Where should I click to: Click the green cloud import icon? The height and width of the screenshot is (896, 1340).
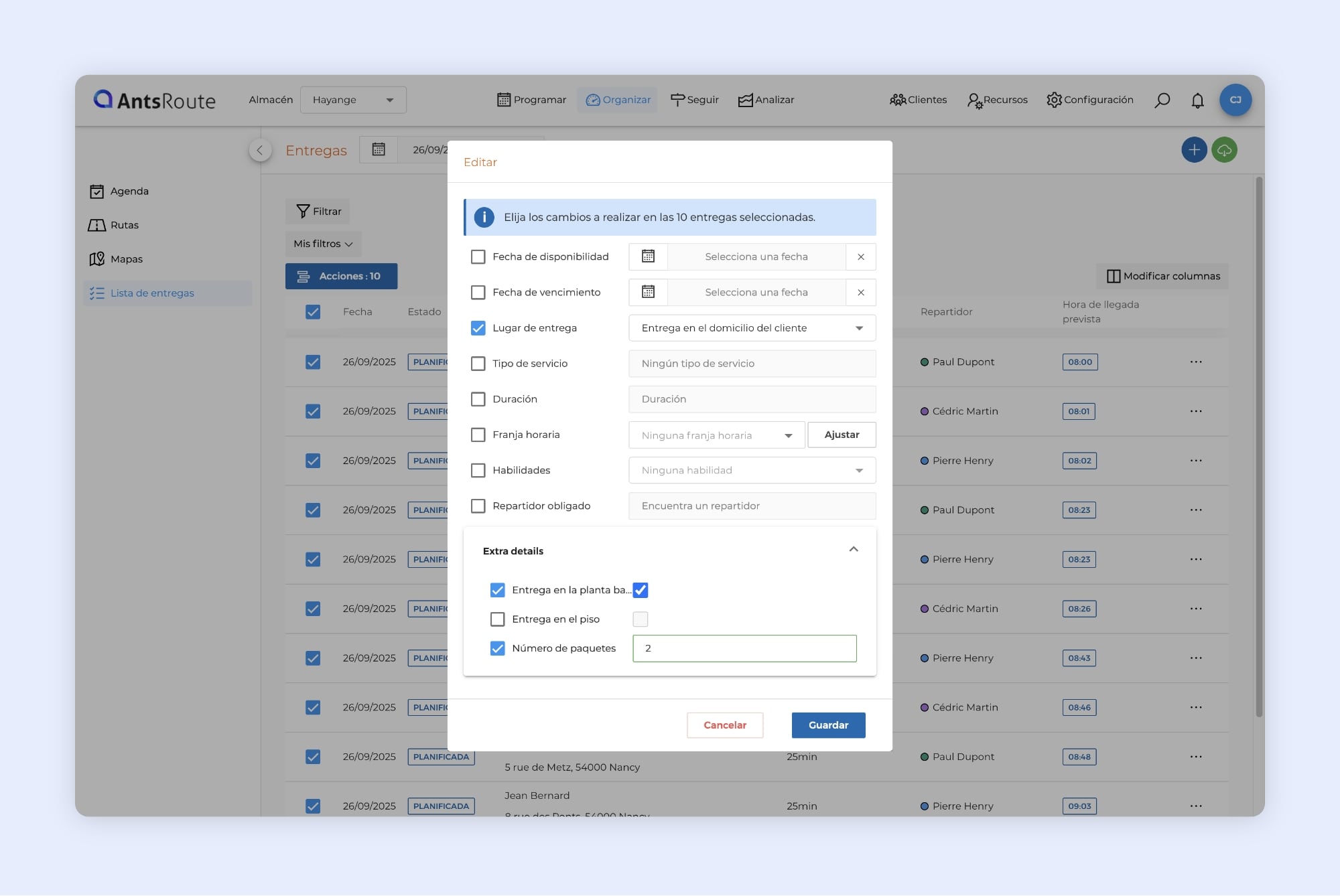pyautogui.click(x=1225, y=150)
